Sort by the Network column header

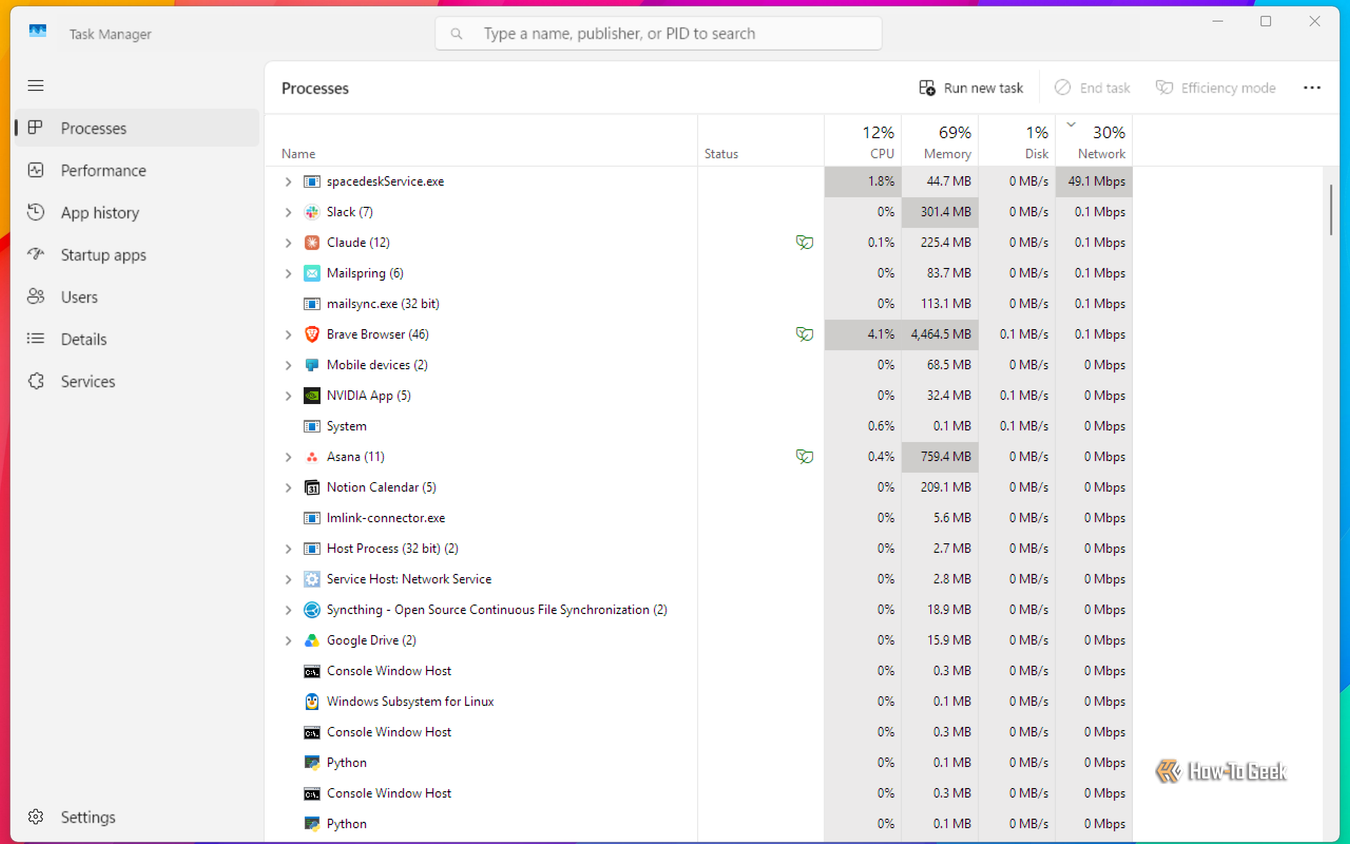(1094, 141)
